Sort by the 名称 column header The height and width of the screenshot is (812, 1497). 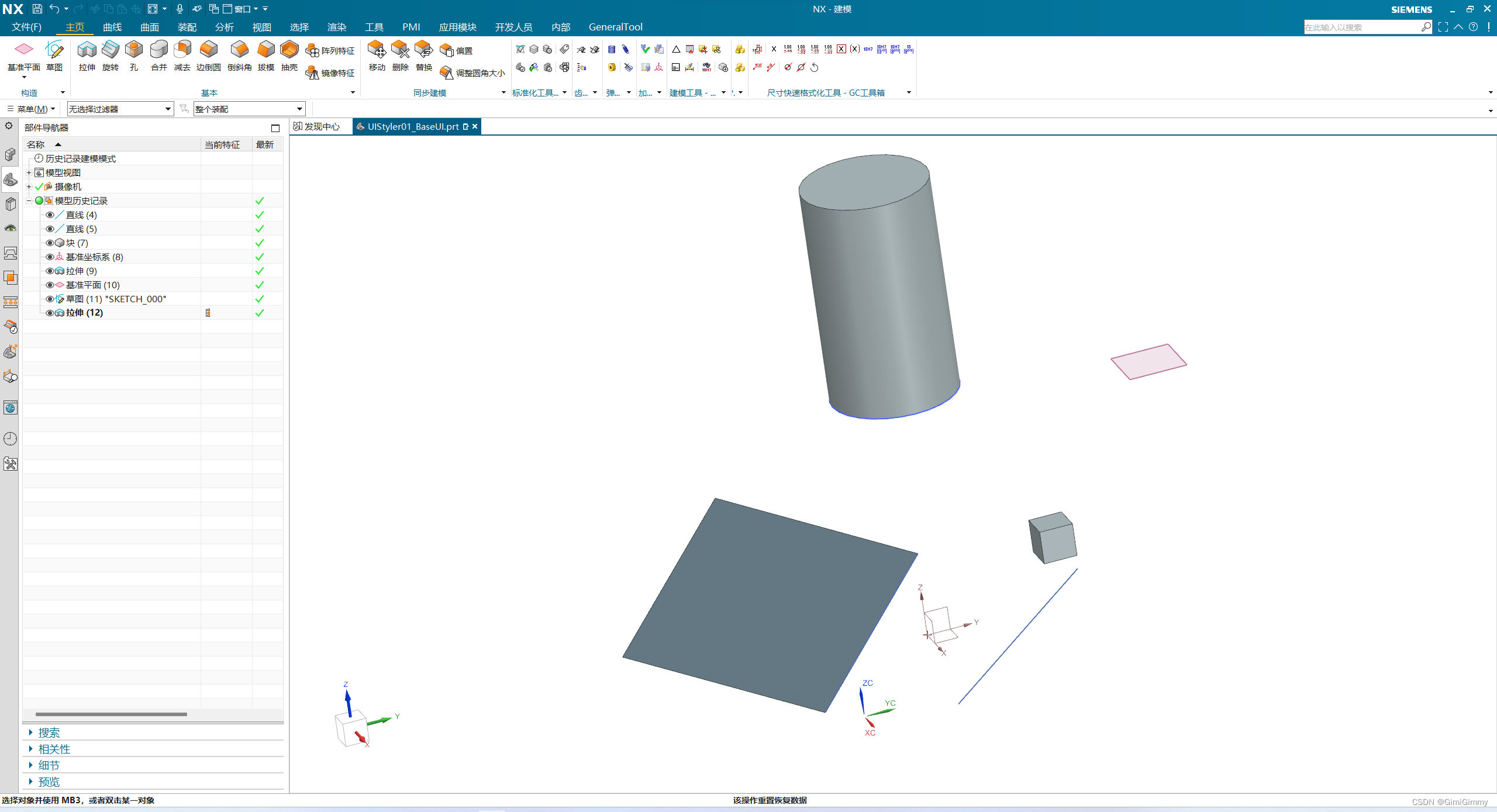click(112, 144)
